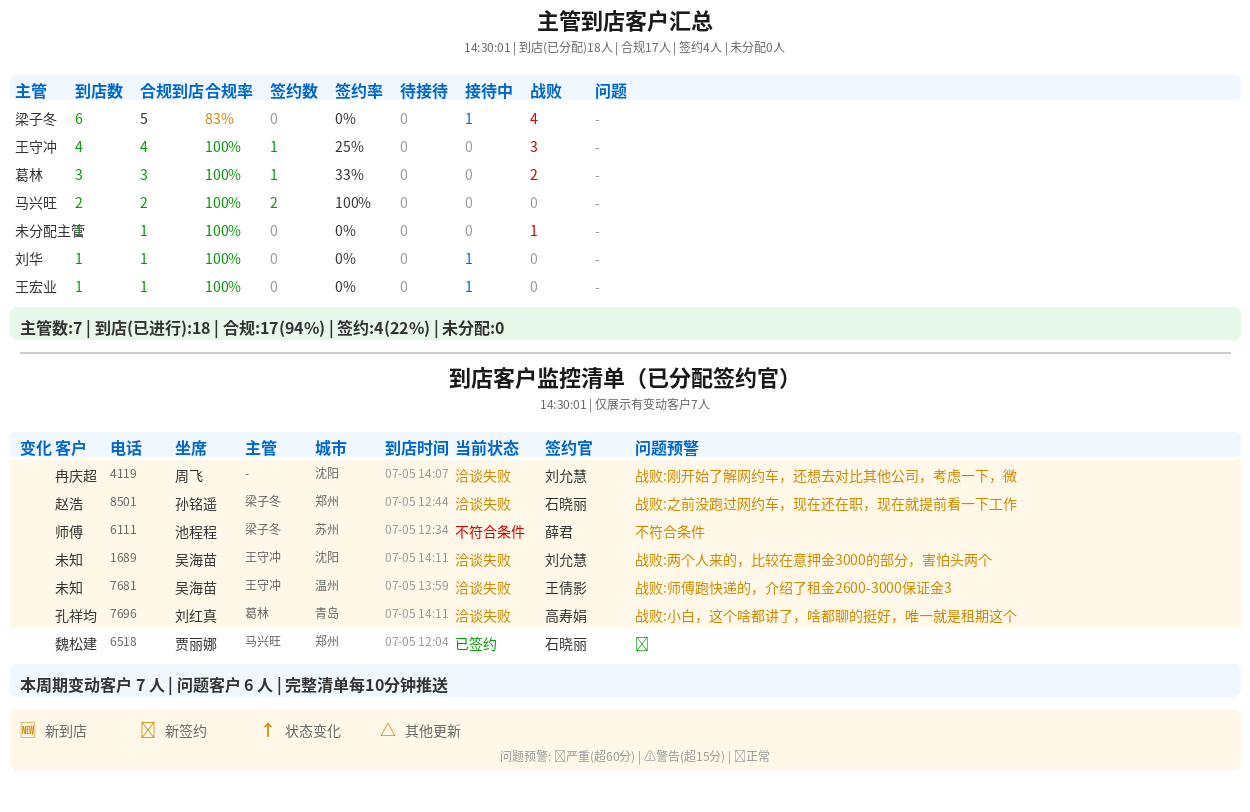Image resolution: width=1250 pixels, height=812 pixels.
Task: Click customer name 魏松建
Action: (x=76, y=644)
